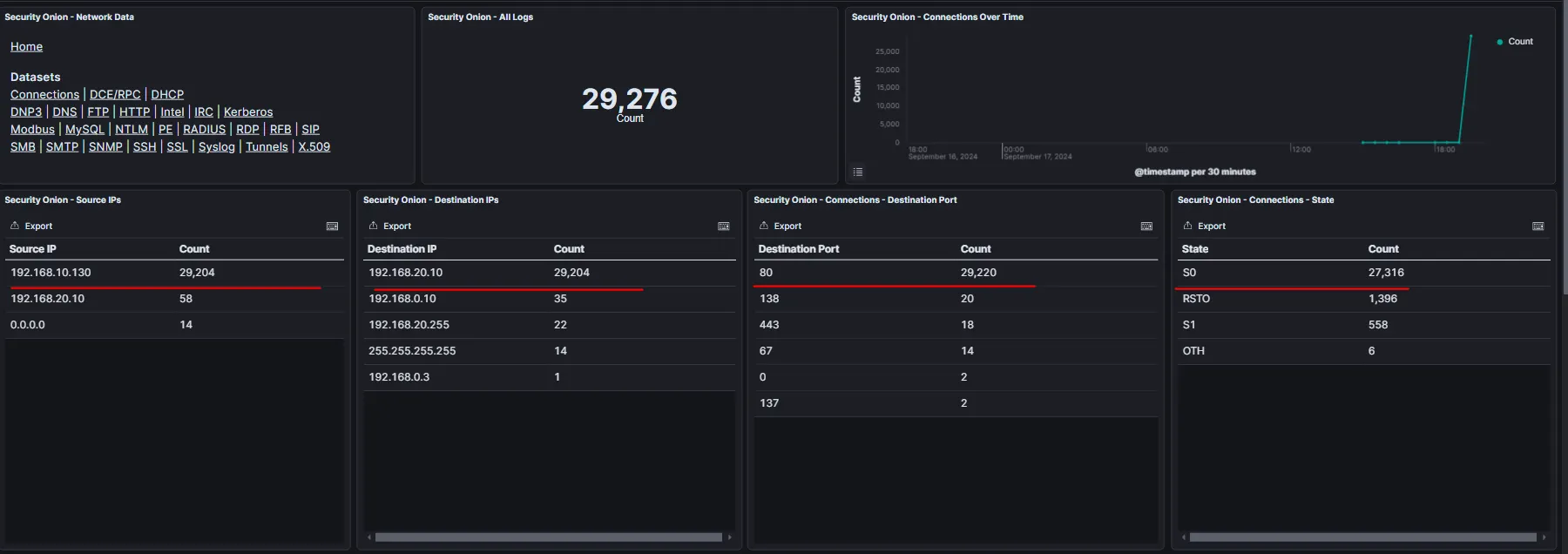Viewport: 1568px width, 554px height.
Task: Select destination IP 255.255.255.255 cell
Action: pyautogui.click(x=412, y=351)
